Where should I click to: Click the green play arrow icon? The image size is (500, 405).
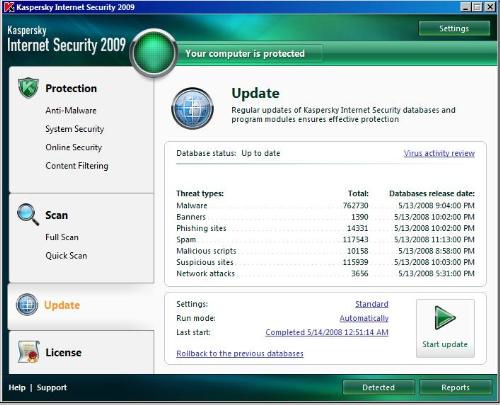(x=445, y=318)
